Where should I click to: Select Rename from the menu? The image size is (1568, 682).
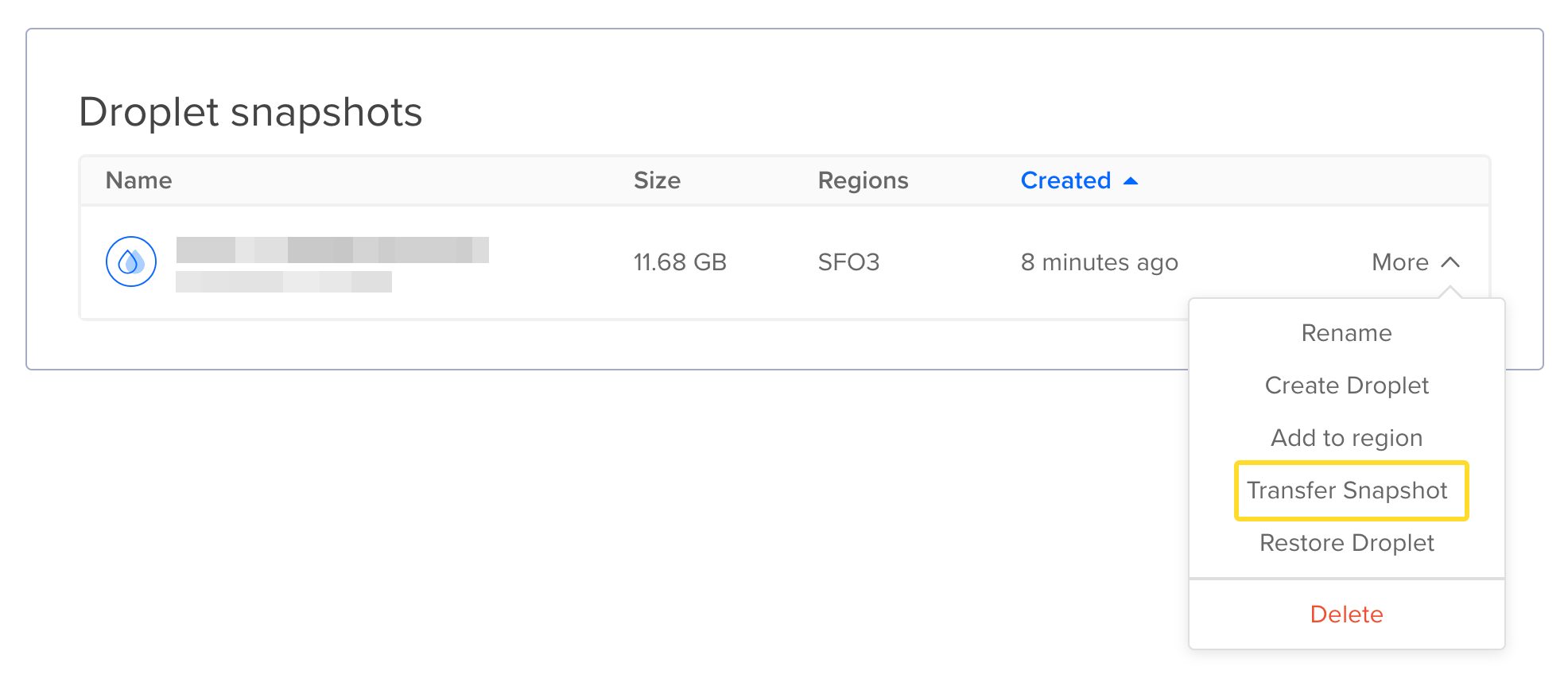pyautogui.click(x=1346, y=333)
